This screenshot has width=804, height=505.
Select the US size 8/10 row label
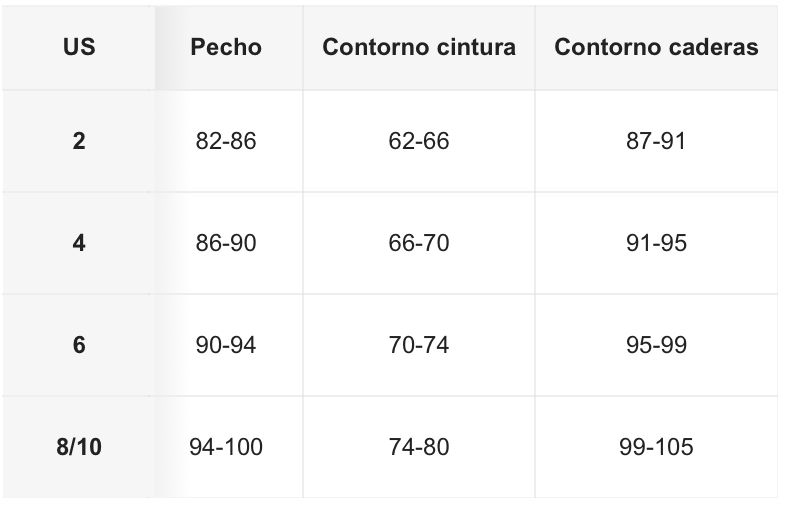(x=79, y=447)
